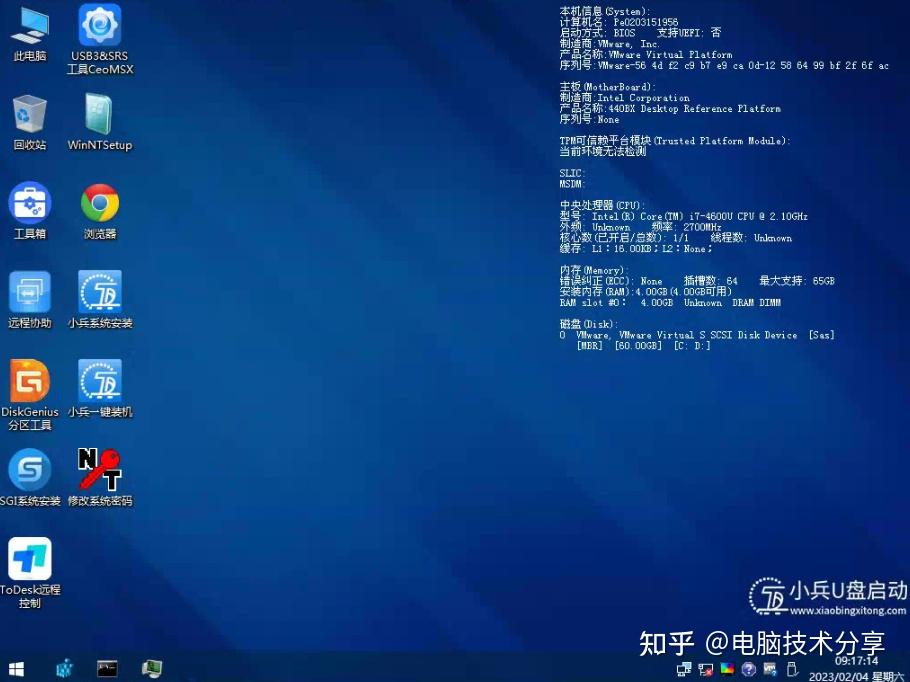Click the 启动方式: BIOS line
The height and width of the screenshot is (682, 910).
(x=597, y=33)
